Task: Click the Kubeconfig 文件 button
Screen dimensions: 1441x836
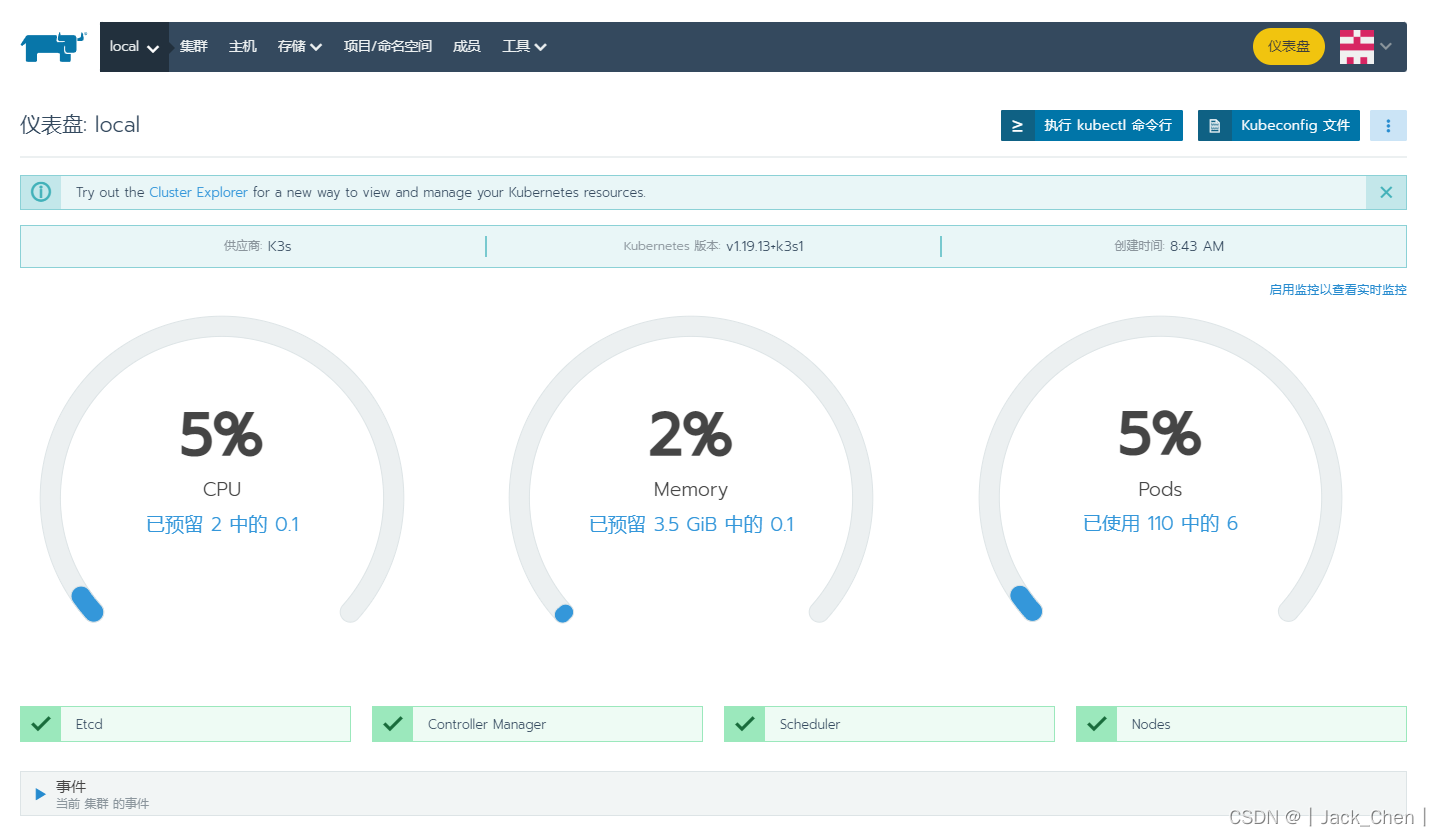Action: tap(1278, 126)
